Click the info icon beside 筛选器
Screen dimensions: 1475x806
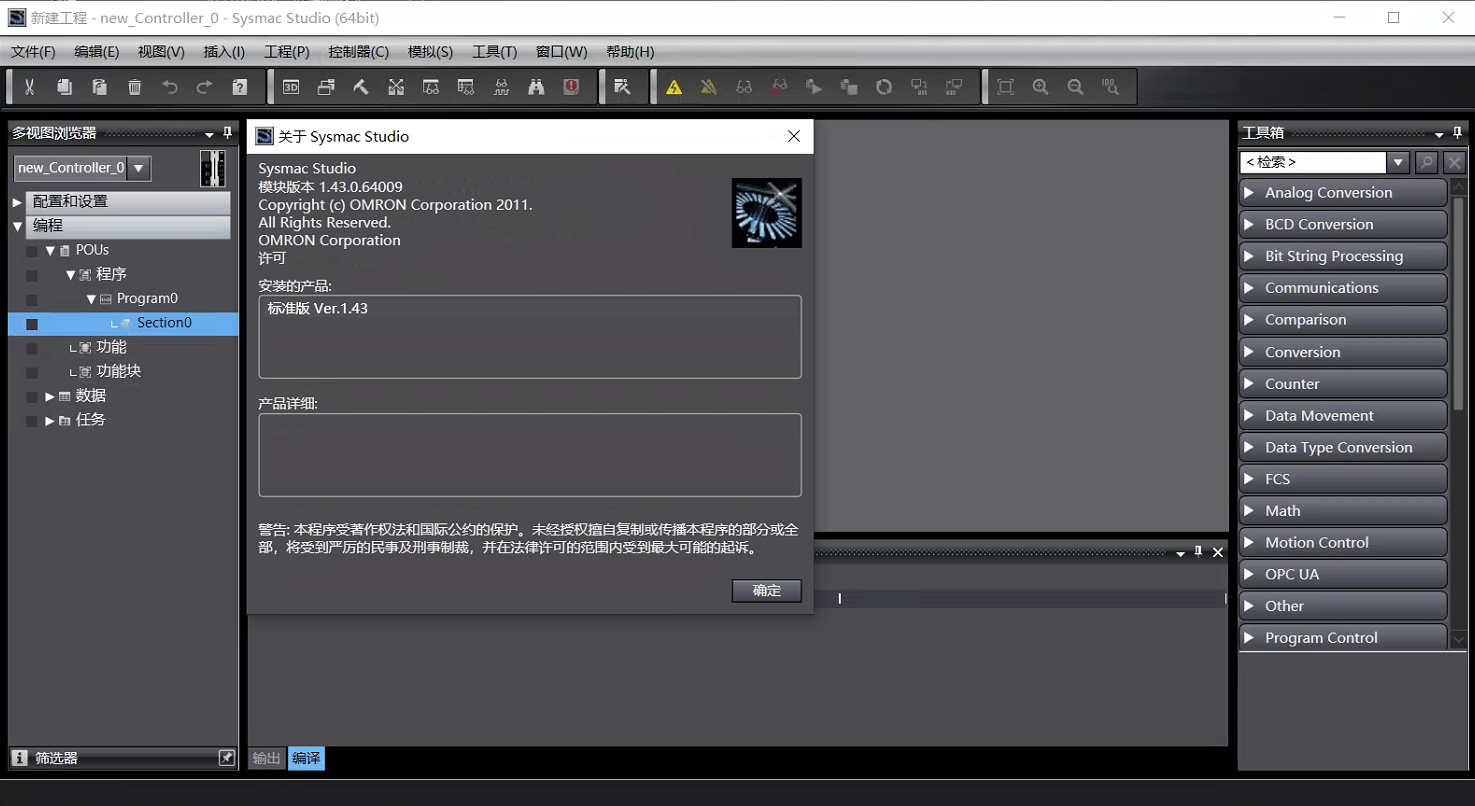click(20, 758)
